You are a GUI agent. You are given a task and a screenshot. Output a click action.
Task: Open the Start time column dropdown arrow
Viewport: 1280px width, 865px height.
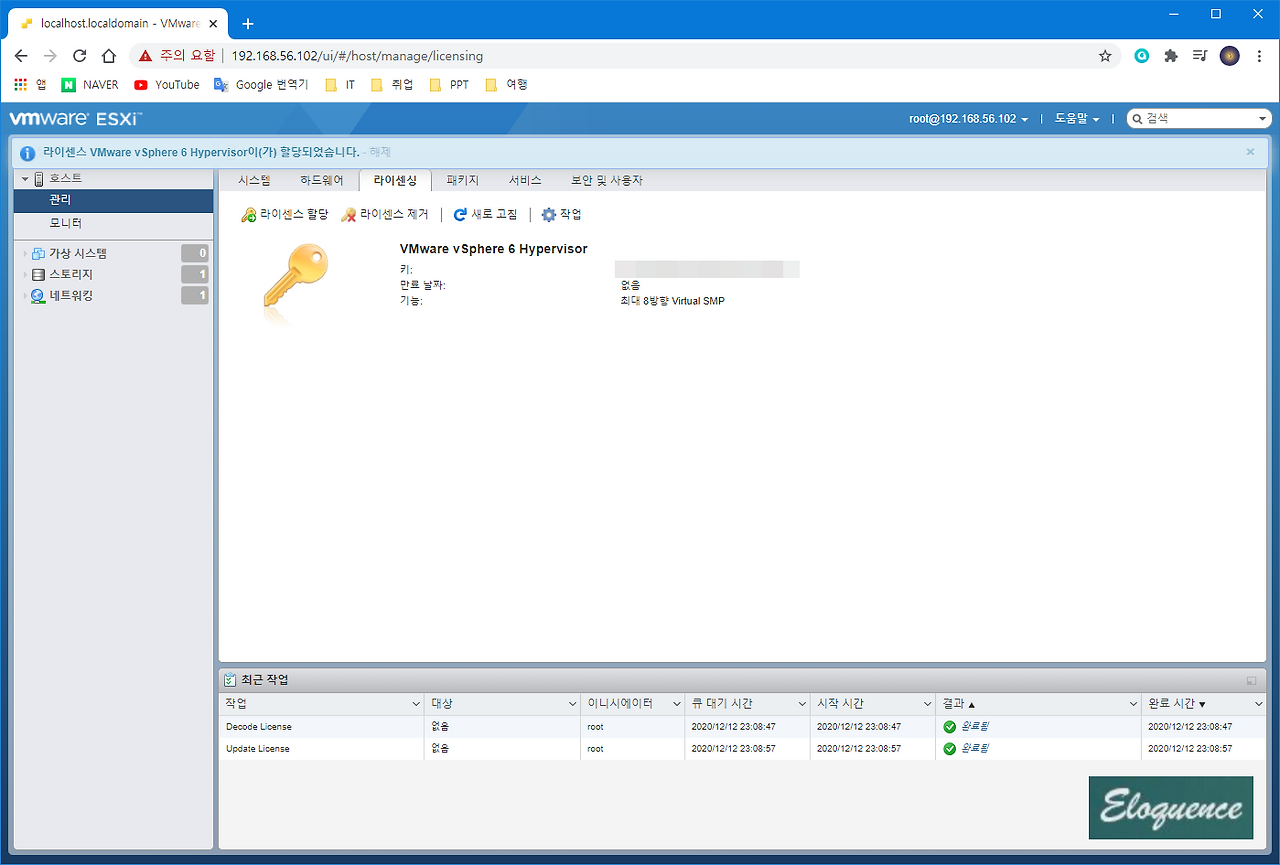(x=928, y=705)
